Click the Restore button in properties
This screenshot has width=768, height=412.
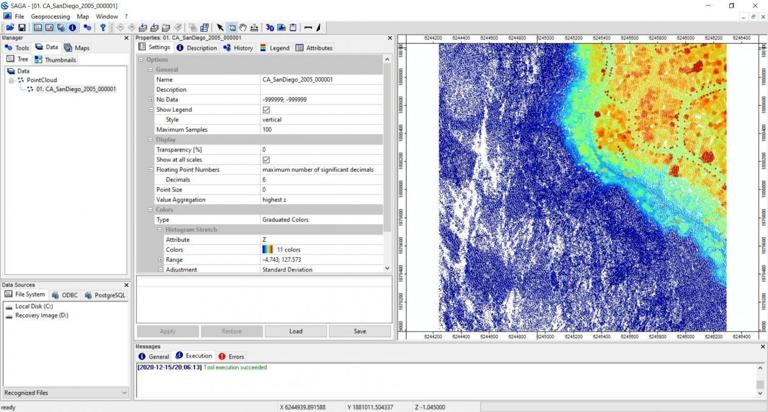pos(232,332)
